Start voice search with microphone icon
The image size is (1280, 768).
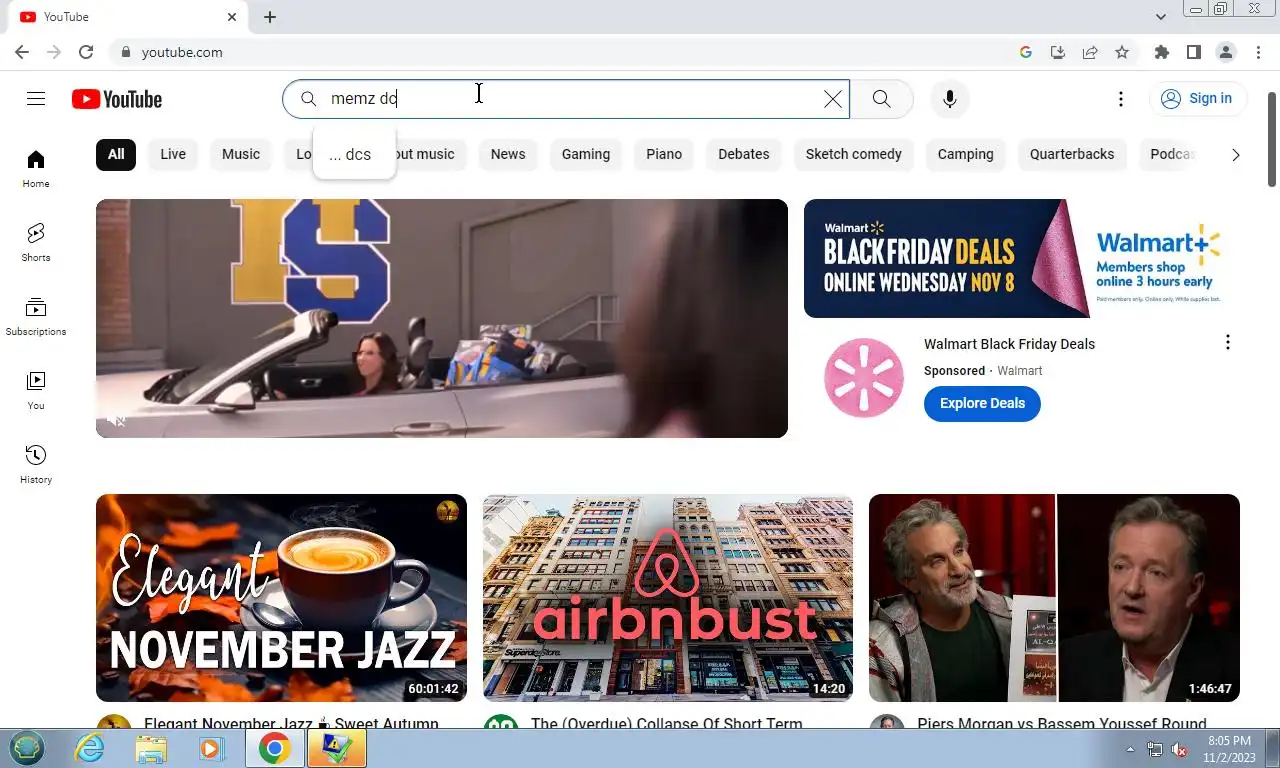point(950,99)
